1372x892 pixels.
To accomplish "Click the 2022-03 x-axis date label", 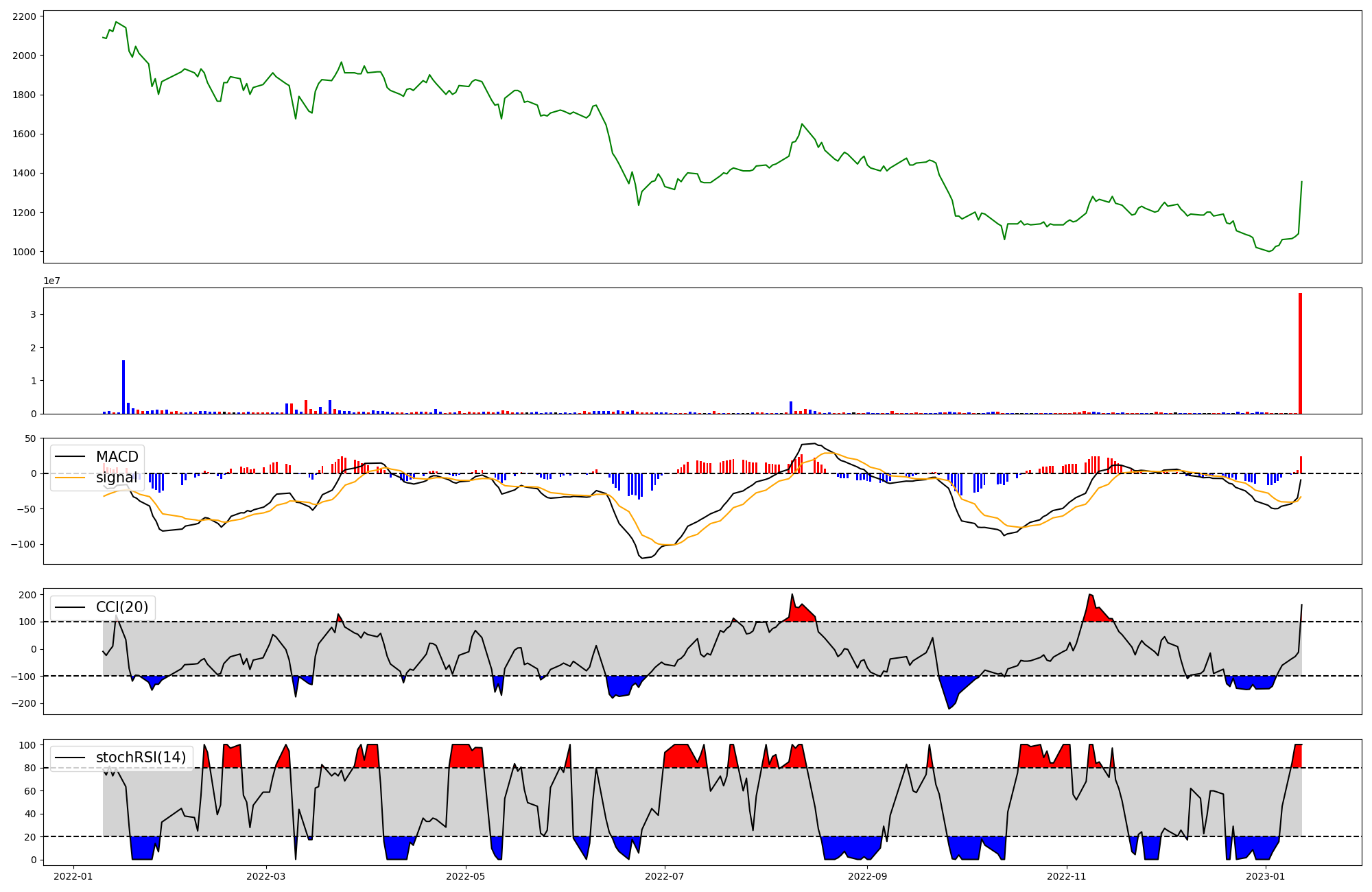I will click(265, 876).
